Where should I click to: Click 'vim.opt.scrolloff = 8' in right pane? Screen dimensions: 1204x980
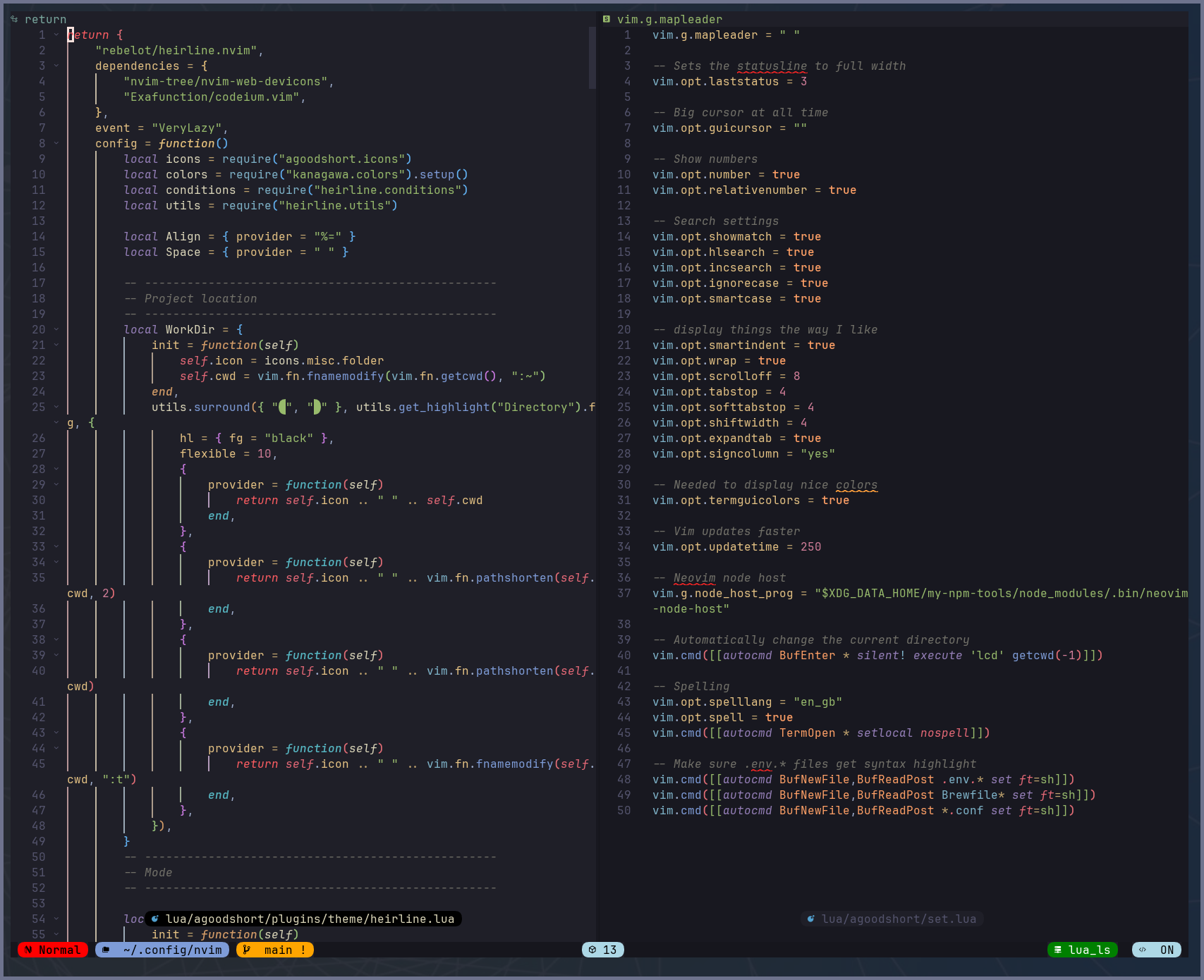click(x=726, y=376)
